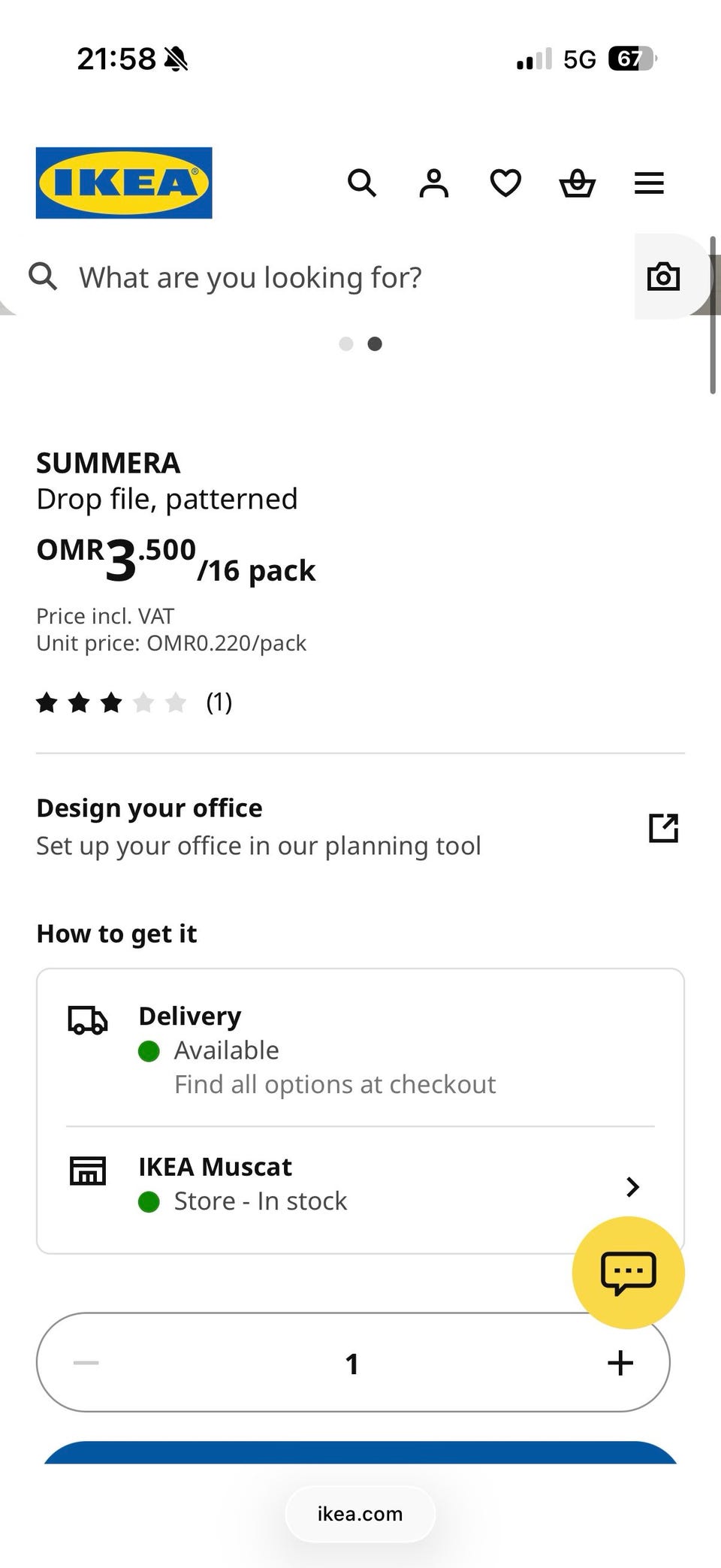The width and height of the screenshot is (721, 1568).
Task: Click the chevron next to IKEA Muscat
Action: [632, 1186]
